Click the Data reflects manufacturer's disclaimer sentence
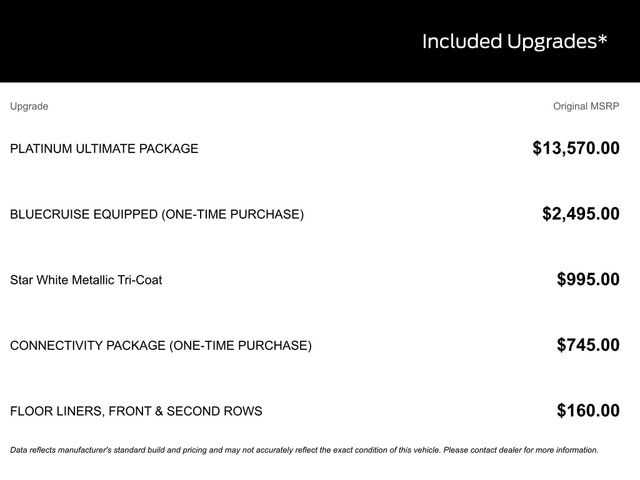The width and height of the screenshot is (640, 480). [x=220, y=450]
